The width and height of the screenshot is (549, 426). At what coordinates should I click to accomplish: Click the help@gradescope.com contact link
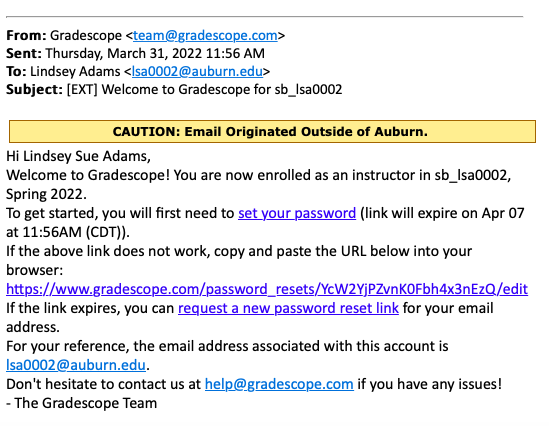pos(279,384)
